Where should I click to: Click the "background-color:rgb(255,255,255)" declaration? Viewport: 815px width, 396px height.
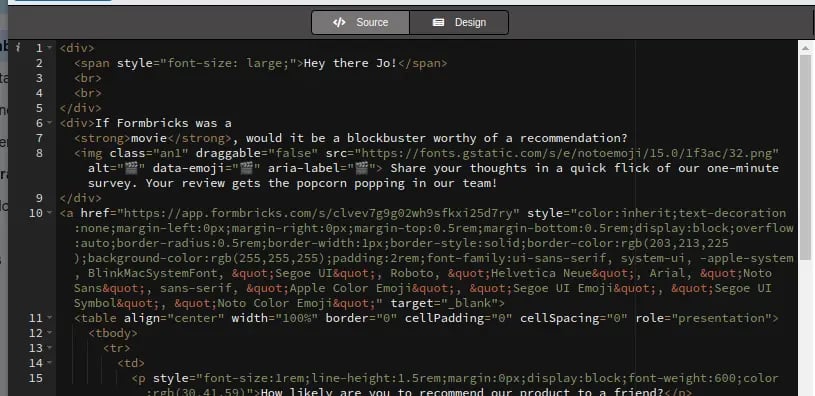[x=206, y=258]
